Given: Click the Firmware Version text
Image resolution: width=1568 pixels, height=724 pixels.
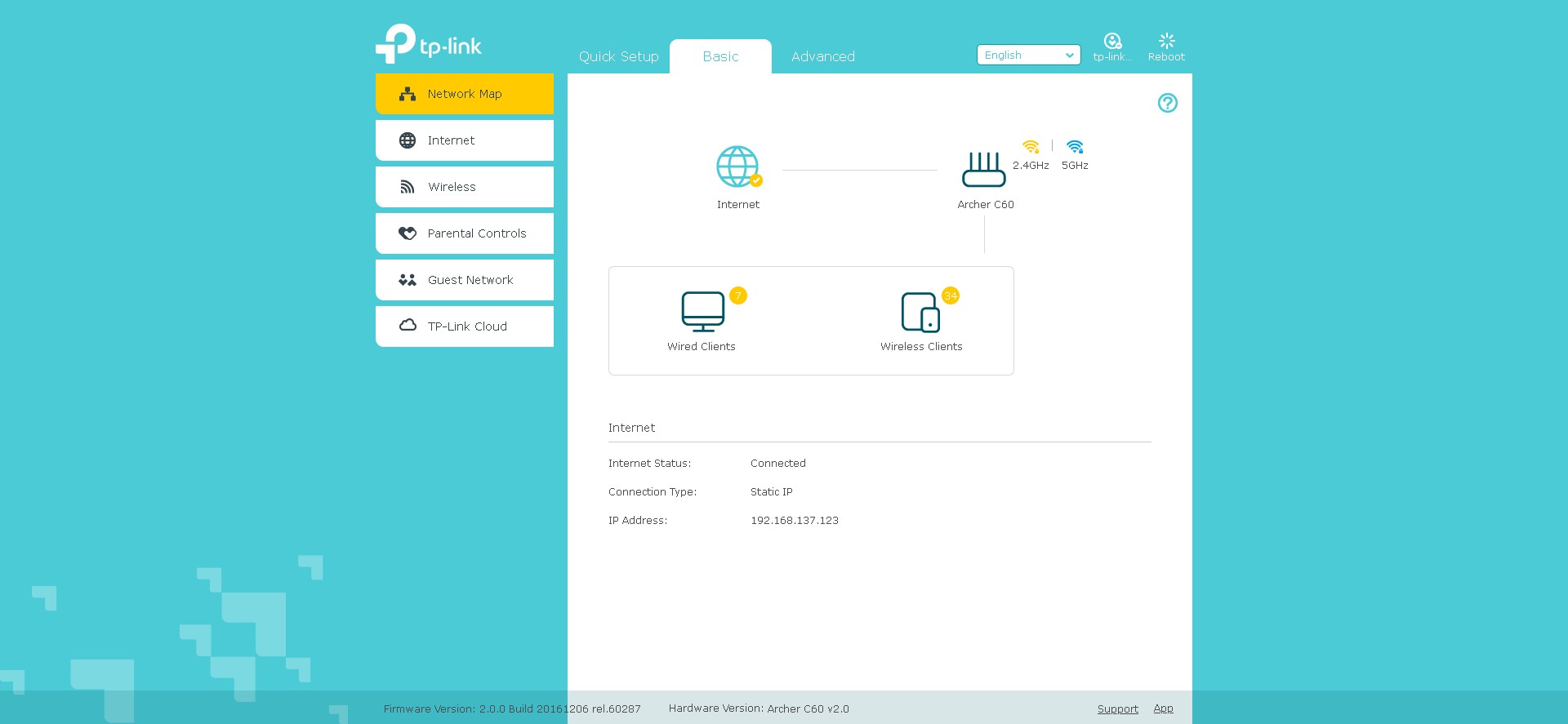Looking at the screenshot, I should (512, 708).
